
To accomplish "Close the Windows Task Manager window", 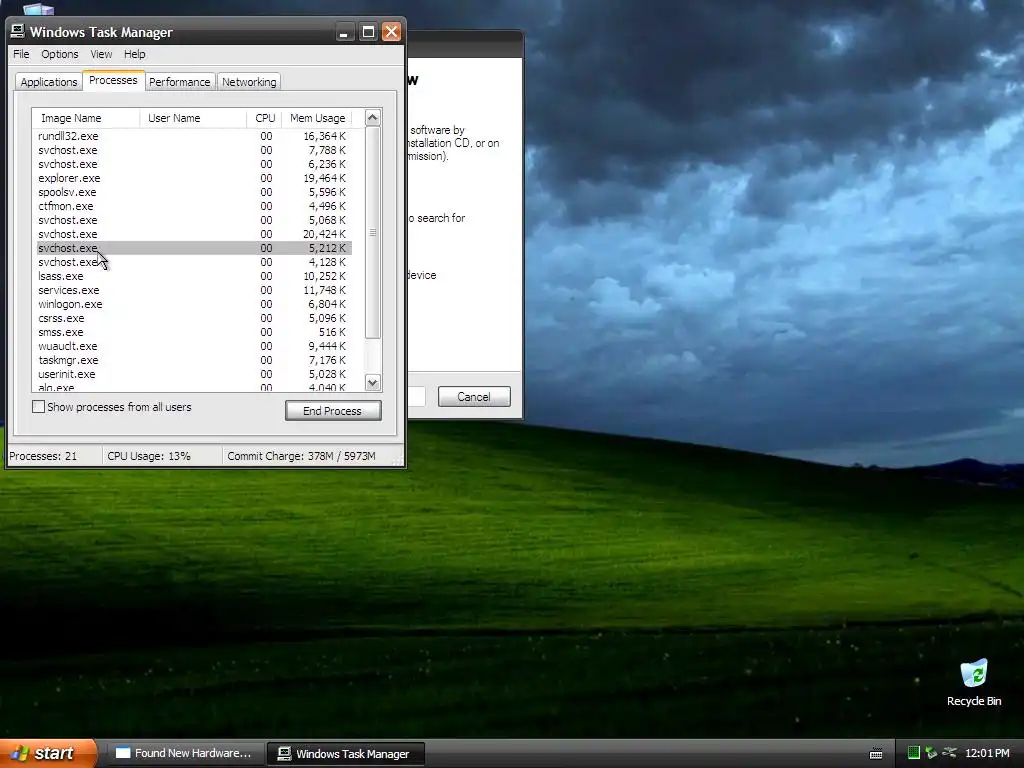I will coord(391,32).
